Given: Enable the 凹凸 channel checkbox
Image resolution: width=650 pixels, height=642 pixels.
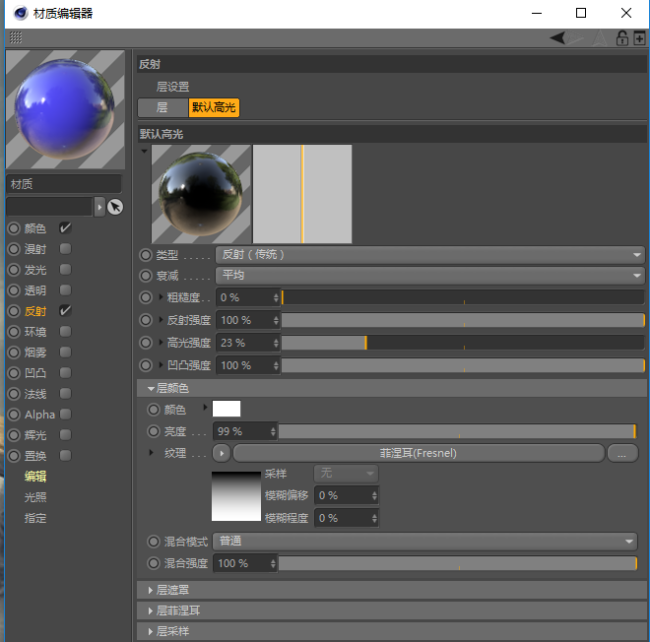Looking at the screenshot, I should pyautogui.click(x=65, y=373).
